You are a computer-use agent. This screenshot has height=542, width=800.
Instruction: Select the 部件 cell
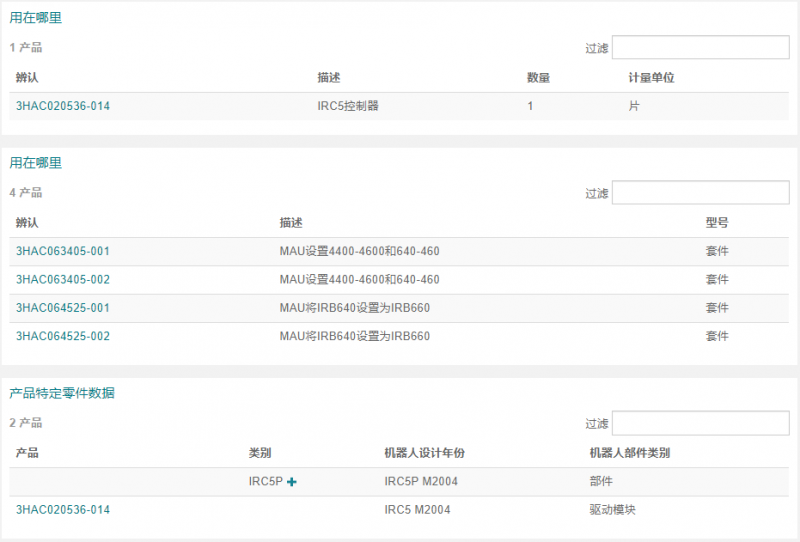[x=601, y=481]
